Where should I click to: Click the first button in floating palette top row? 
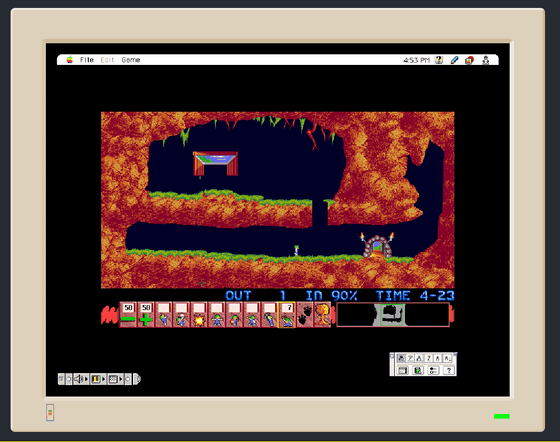click(401, 358)
